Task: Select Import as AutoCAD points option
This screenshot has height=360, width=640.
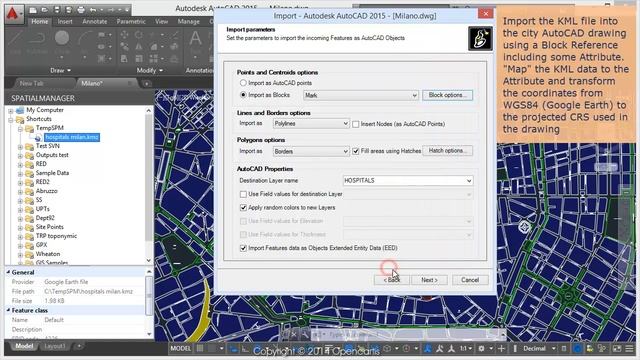Action: pyautogui.click(x=243, y=83)
